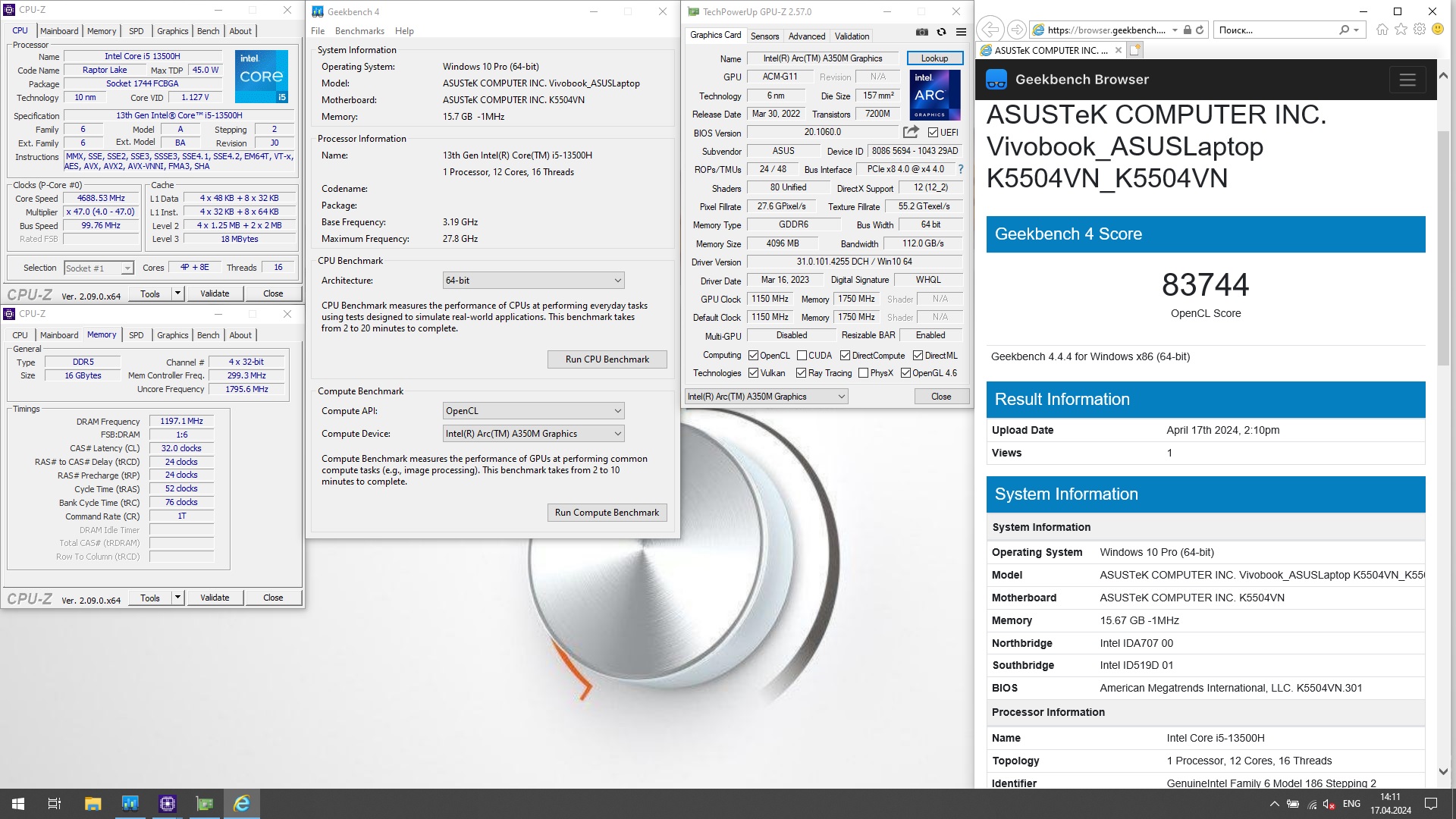Show hidden system tray icons
The image size is (1456, 819).
tap(1274, 804)
